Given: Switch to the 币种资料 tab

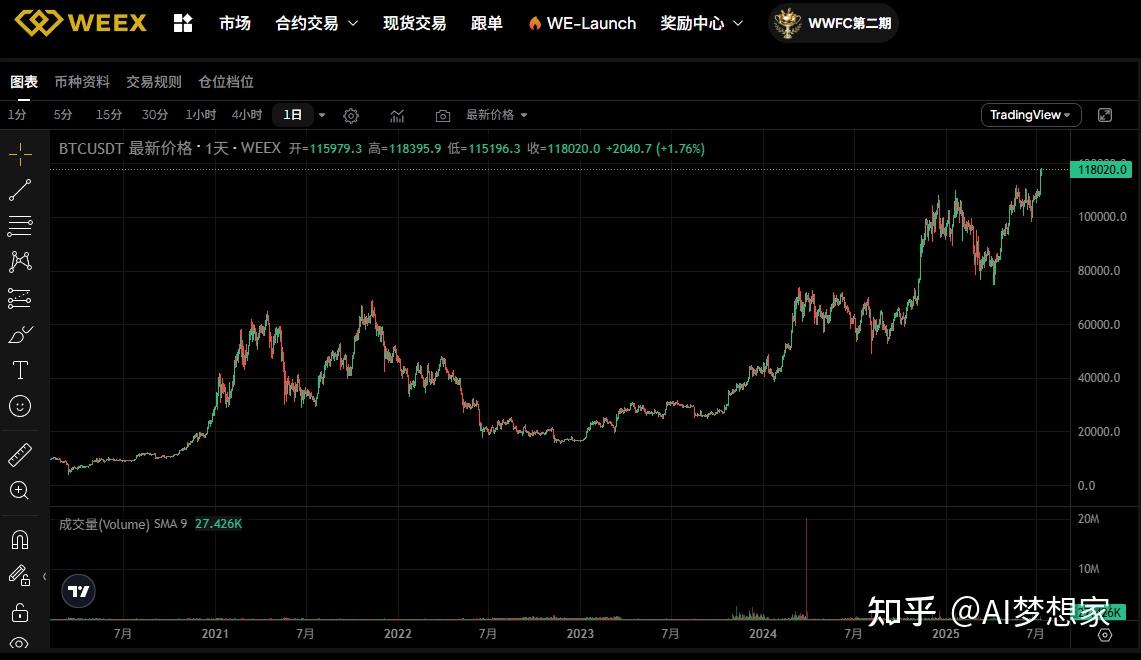Looking at the screenshot, I should pos(82,81).
